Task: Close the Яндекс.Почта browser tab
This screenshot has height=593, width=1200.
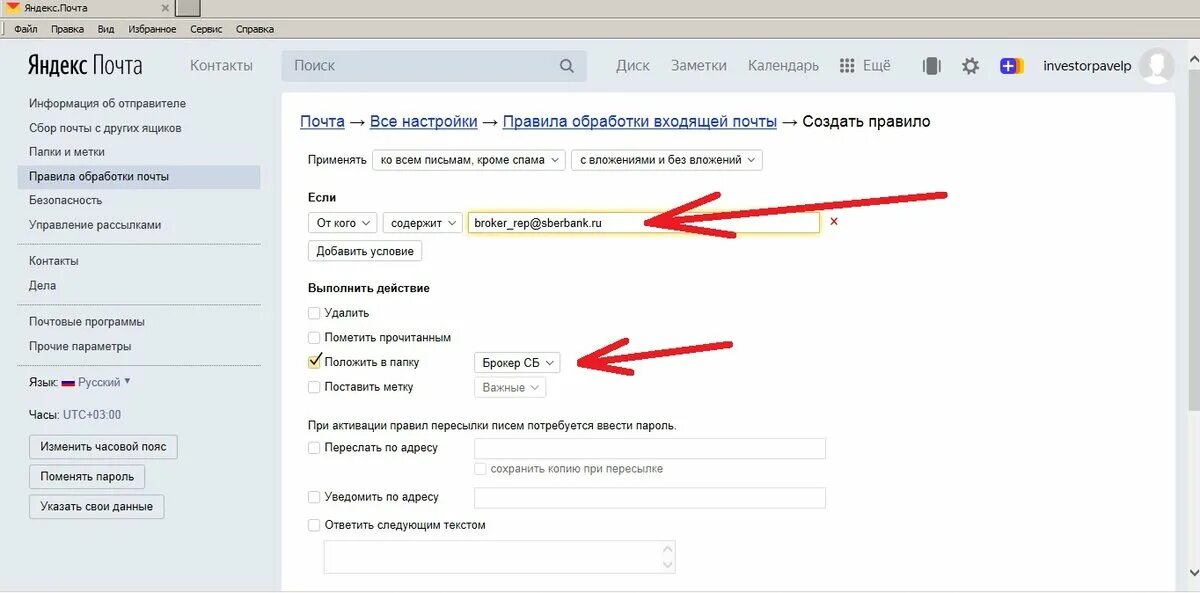Action: (x=165, y=8)
